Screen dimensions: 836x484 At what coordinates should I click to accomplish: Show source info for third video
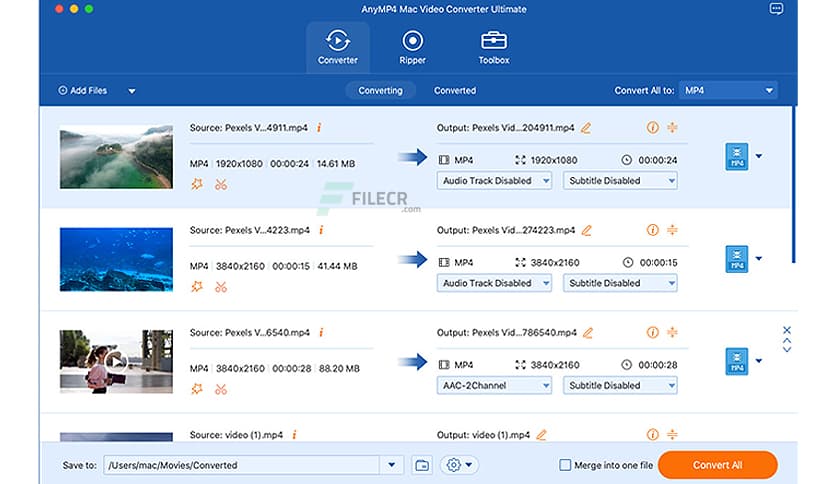click(319, 332)
